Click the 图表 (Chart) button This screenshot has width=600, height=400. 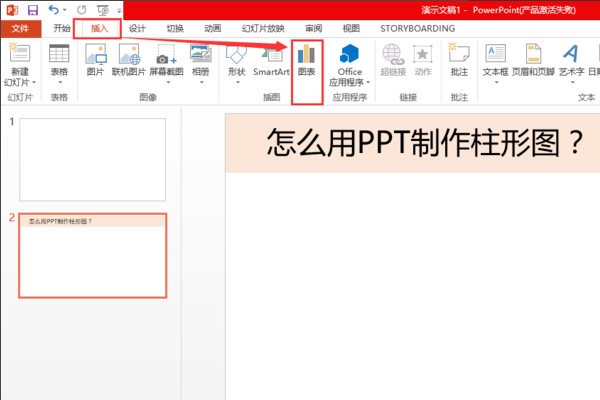click(x=307, y=60)
